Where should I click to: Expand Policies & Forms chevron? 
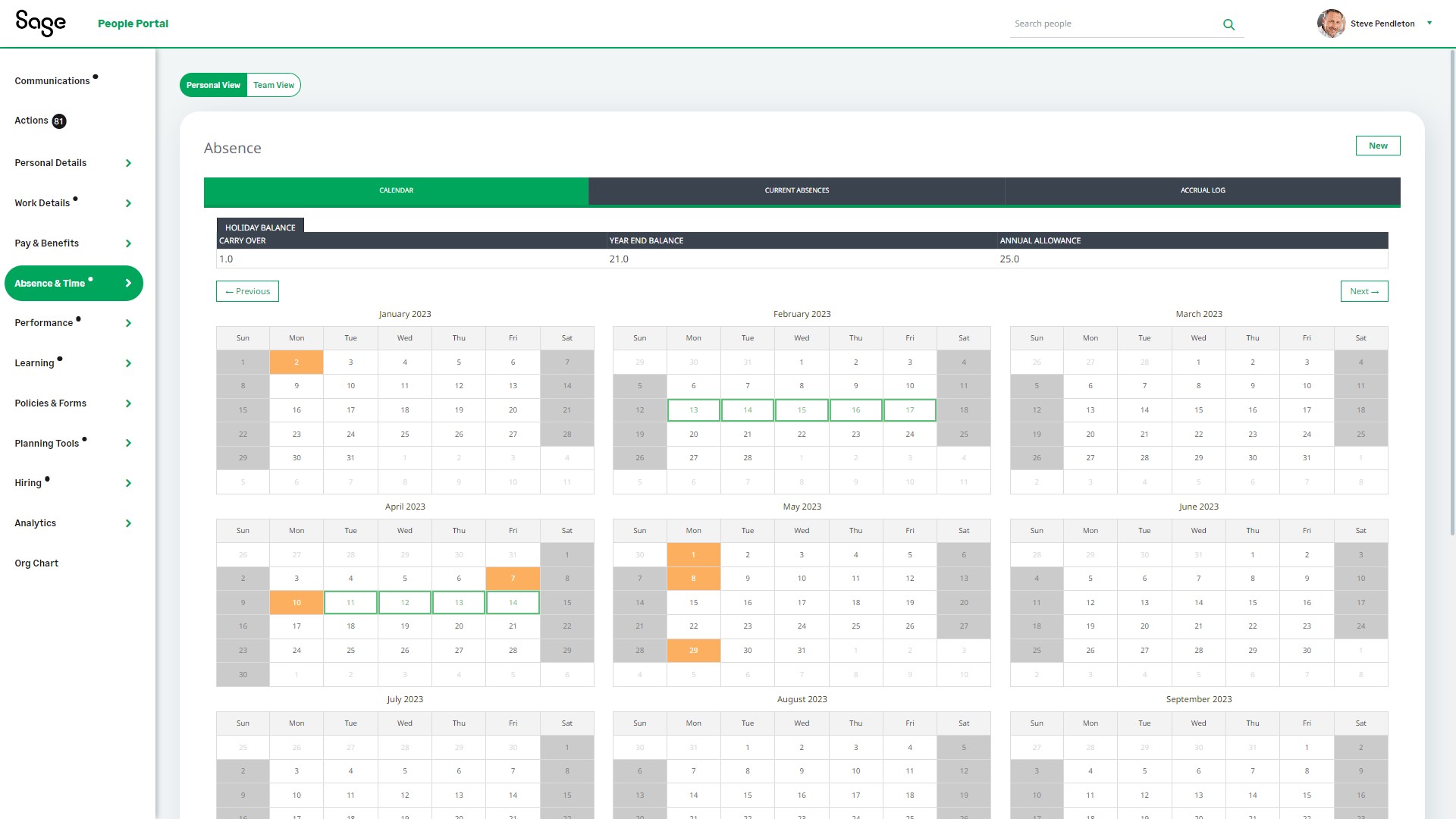pyautogui.click(x=128, y=403)
